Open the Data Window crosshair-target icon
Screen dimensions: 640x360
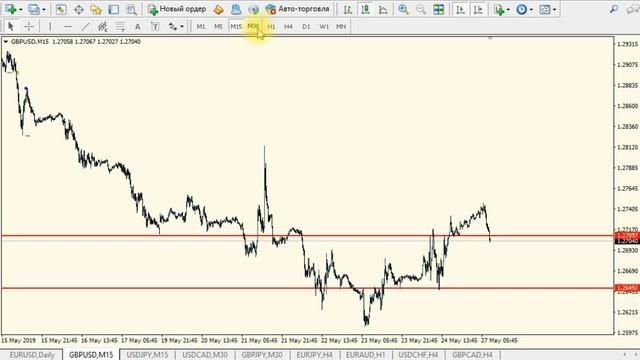point(79,9)
